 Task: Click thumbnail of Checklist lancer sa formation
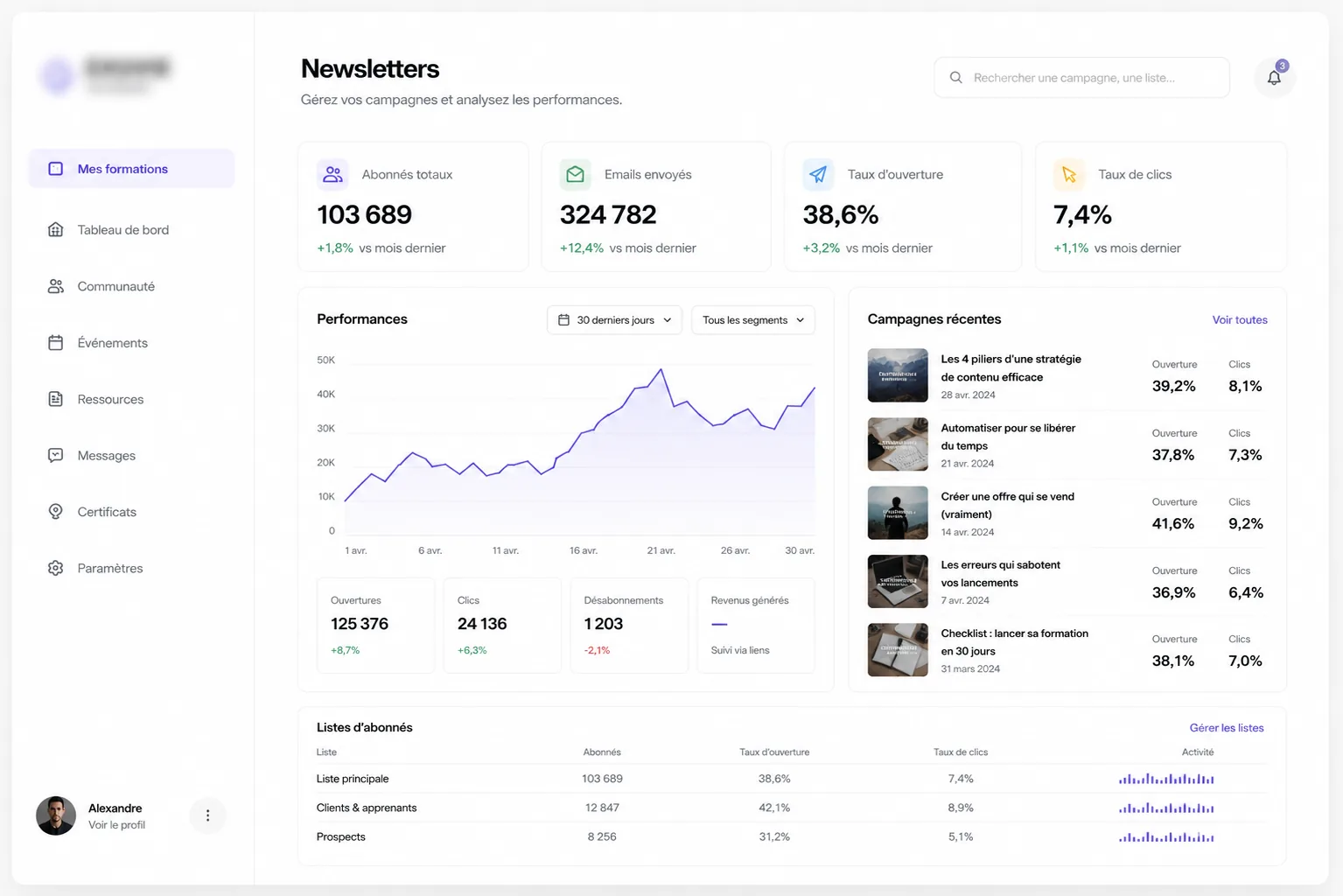coord(898,649)
